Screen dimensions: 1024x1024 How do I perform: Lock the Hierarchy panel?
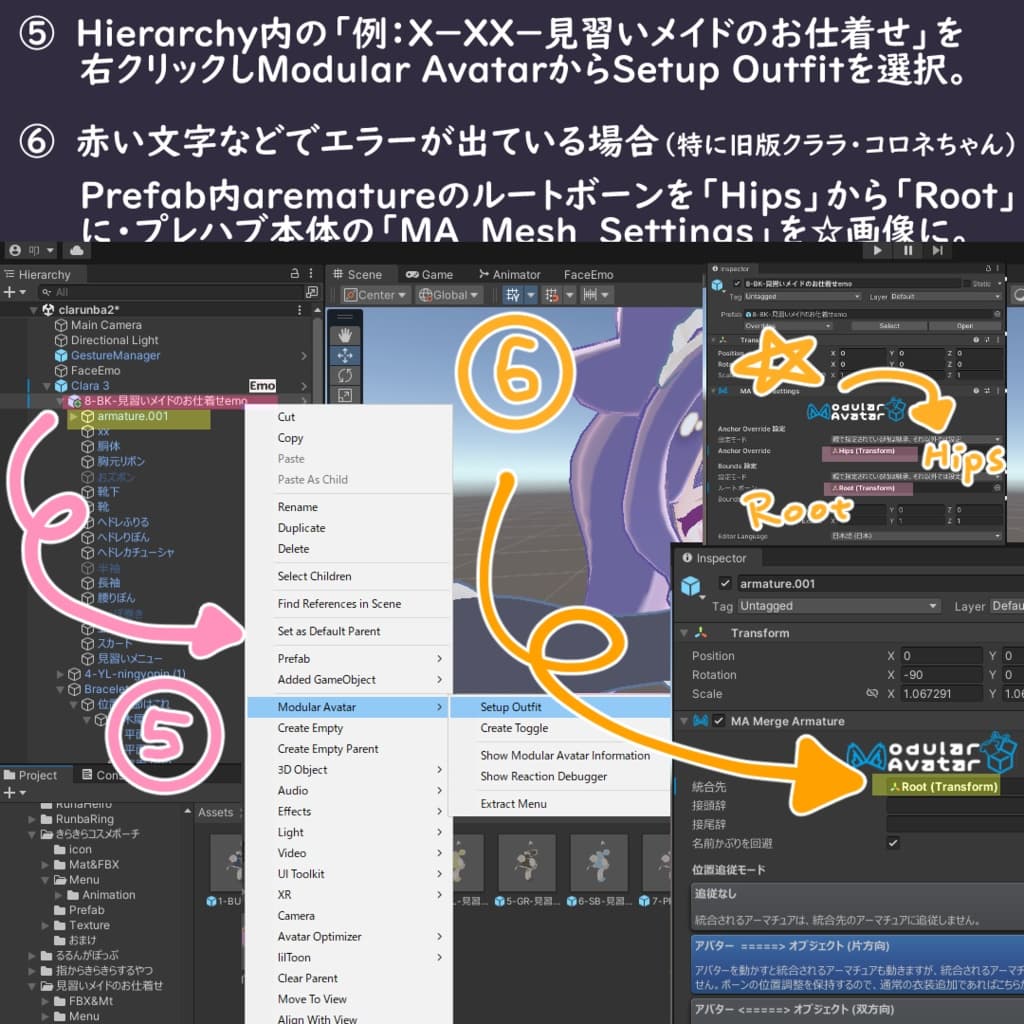coord(295,274)
